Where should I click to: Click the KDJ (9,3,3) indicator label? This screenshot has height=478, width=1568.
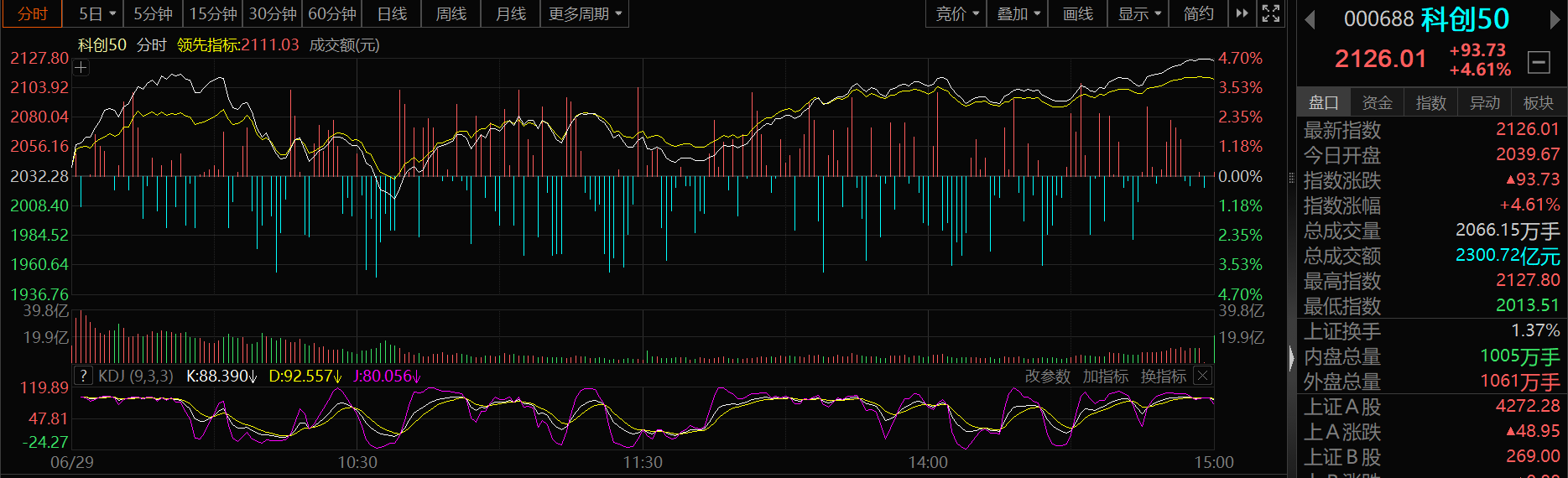pos(136,376)
